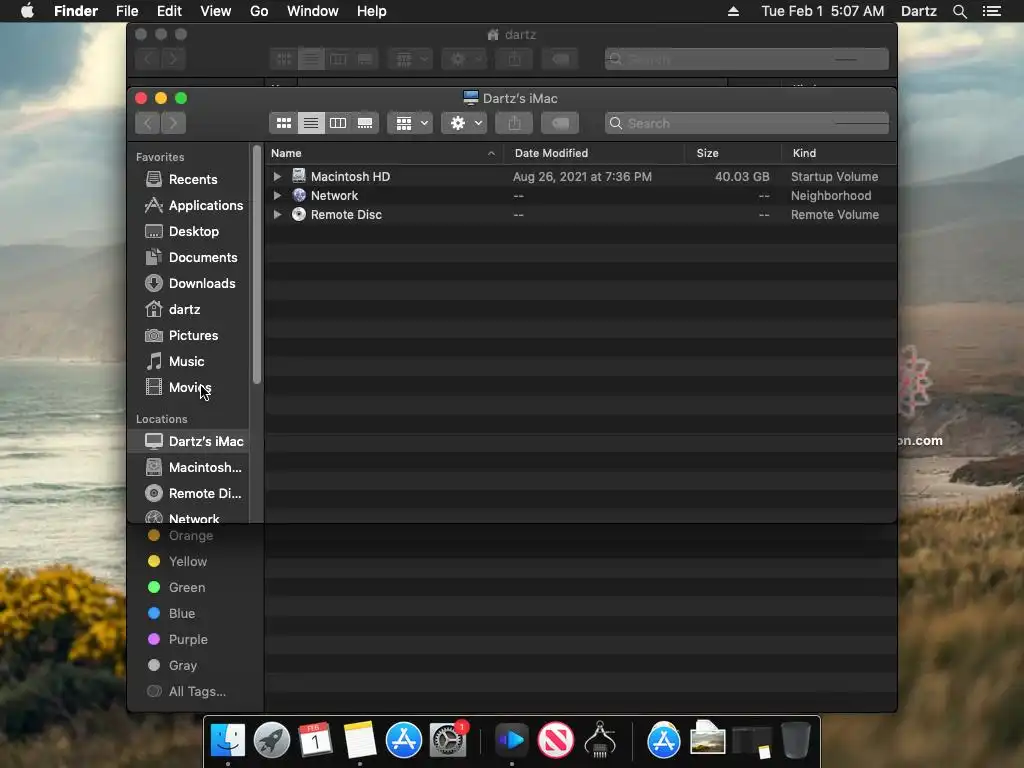This screenshot has width=1024, height=768.
Task: Open the Window menu
Action: [x=313, y=11]
